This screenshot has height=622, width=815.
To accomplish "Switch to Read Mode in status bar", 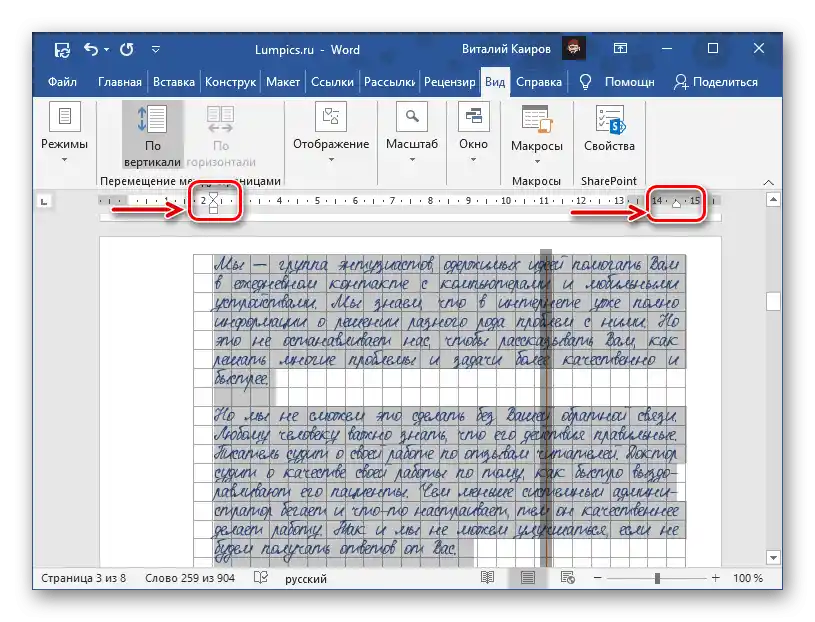I will tap(487, 577).
